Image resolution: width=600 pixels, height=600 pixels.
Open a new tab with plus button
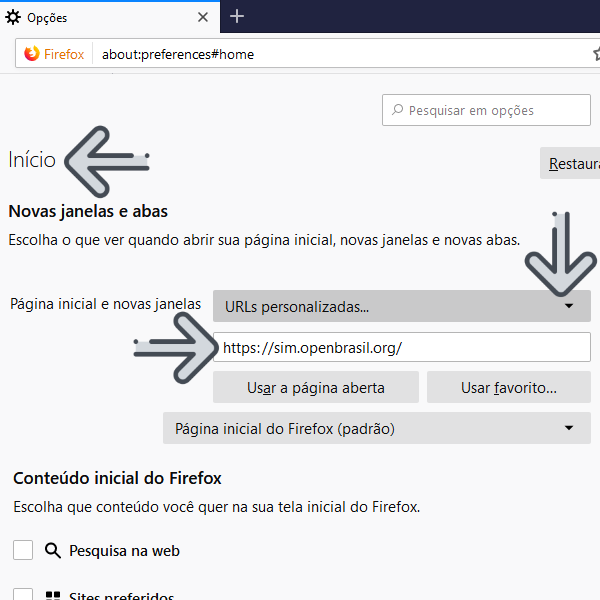(x=237, y=16)
